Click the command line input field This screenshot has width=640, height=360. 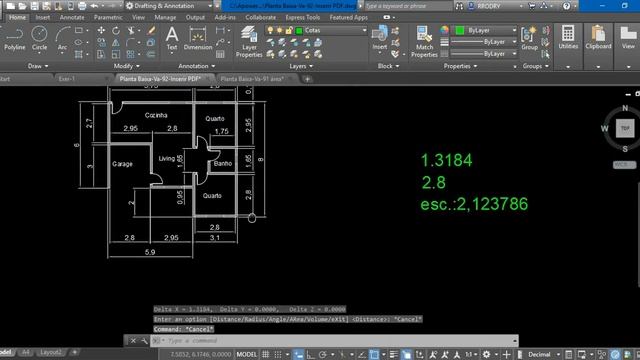point(334,340)
